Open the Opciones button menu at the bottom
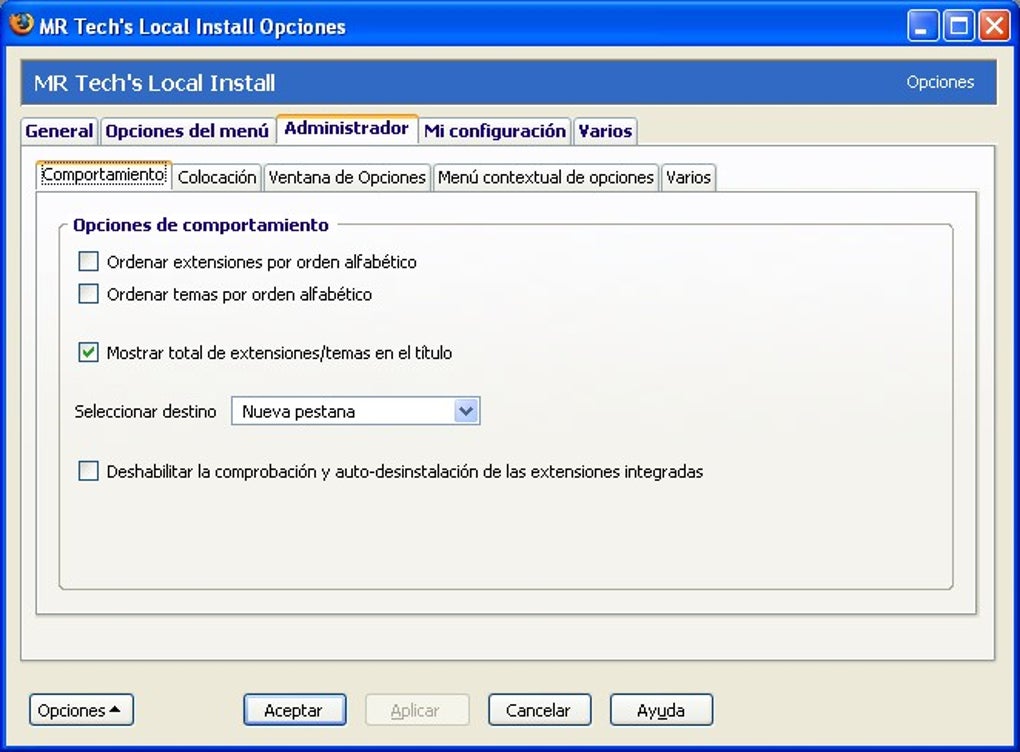The image size is (1020, 752). (81, 710)
